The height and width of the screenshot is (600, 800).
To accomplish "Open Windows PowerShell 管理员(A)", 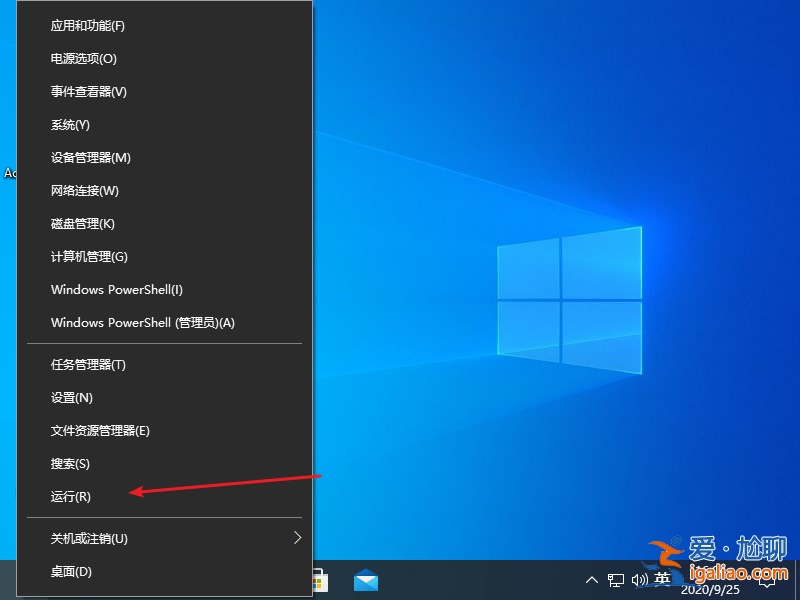I will [140, 323].
